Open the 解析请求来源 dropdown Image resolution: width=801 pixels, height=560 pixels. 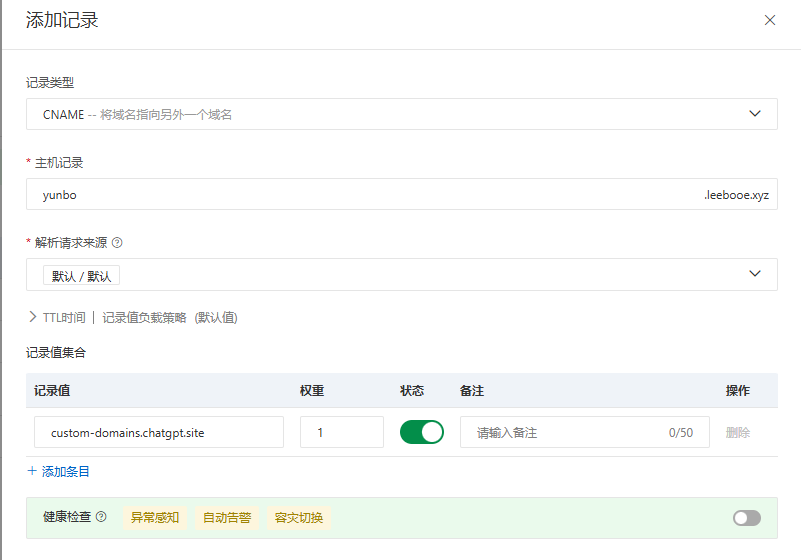(x=402, y=274)
